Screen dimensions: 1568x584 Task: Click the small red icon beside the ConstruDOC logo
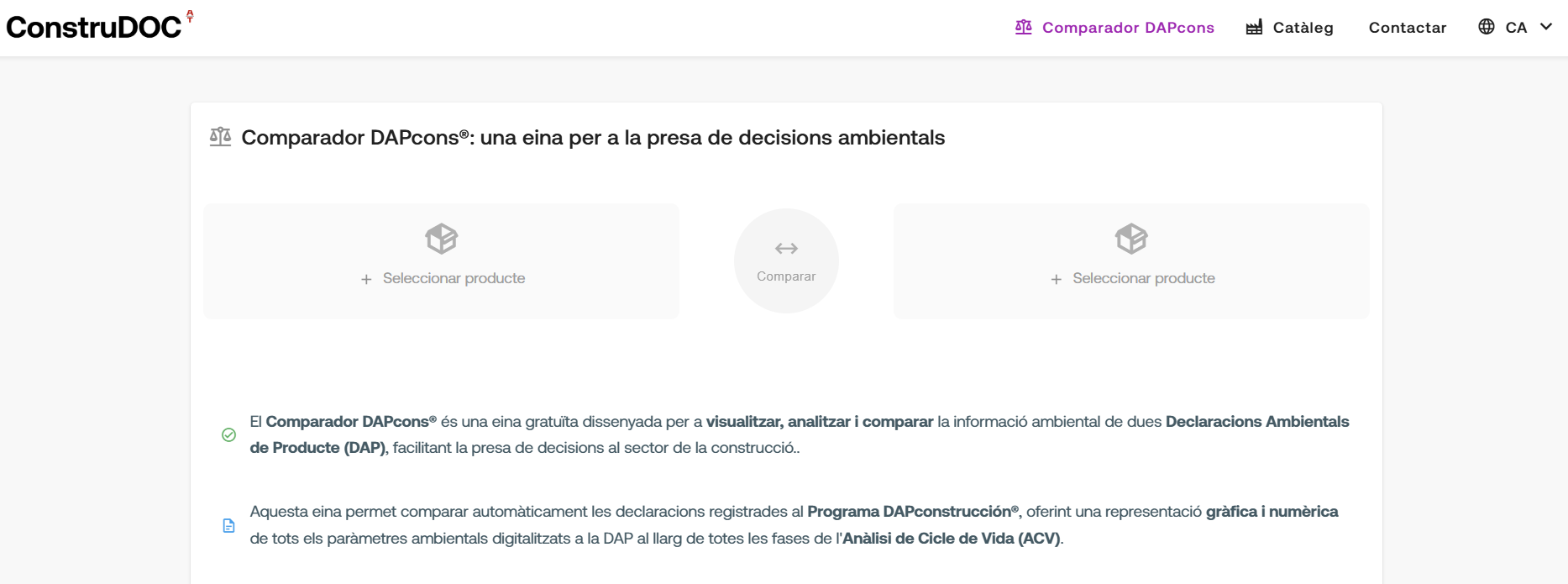coord(191,16)
